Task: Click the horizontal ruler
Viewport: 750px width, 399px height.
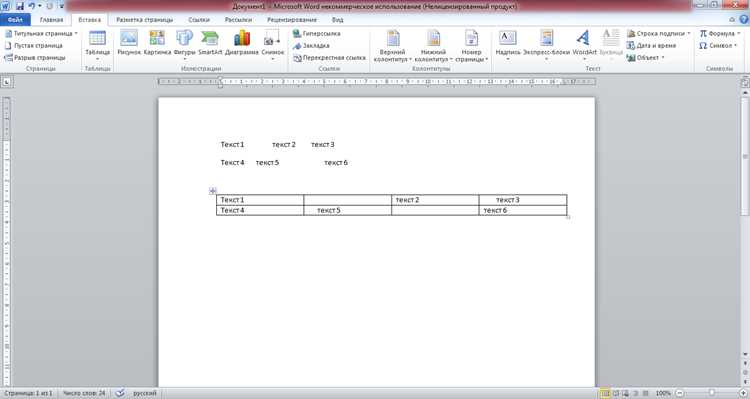Action: (376, 82)
